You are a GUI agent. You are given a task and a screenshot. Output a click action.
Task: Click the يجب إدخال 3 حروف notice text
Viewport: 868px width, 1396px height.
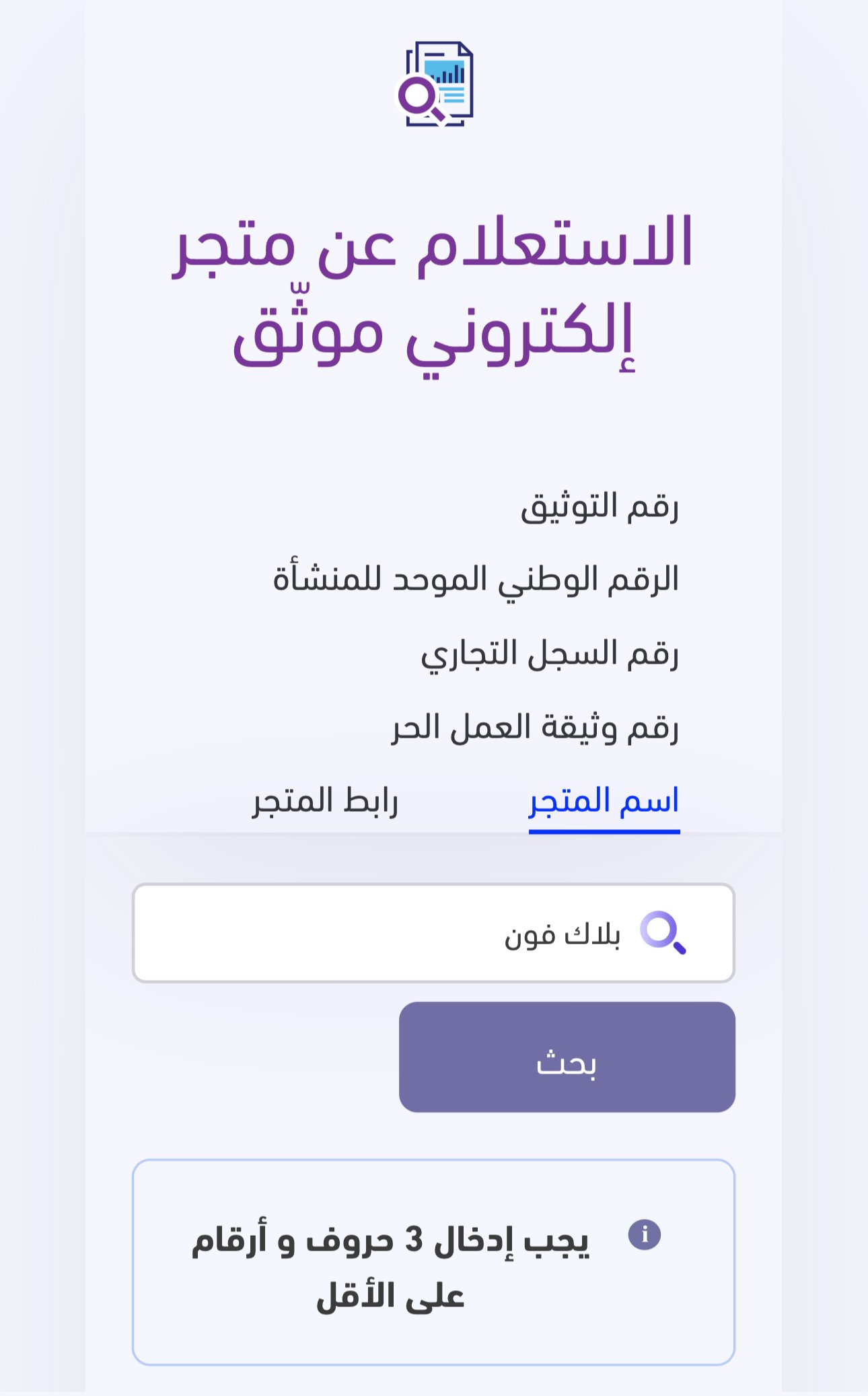tap(390, 1240)
